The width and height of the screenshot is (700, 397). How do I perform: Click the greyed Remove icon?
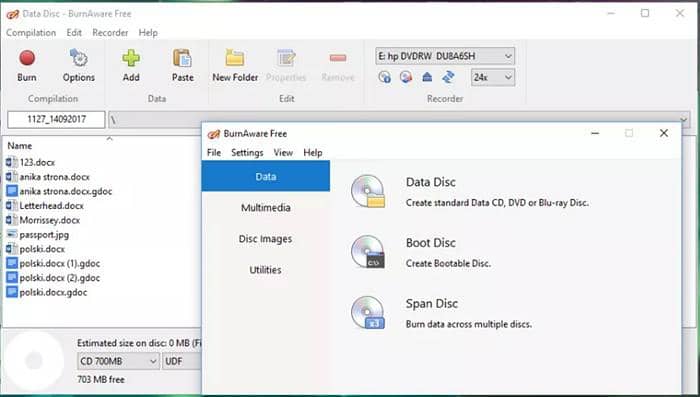coord(338,58)
